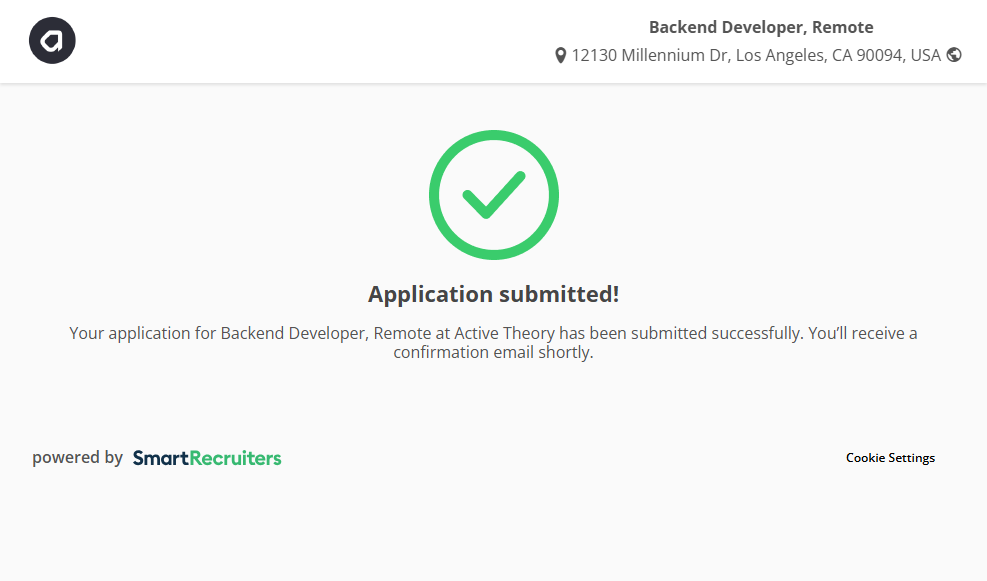This screenshot has height=581, width=987.
Task: Click the word "Remote" in the header title
Action: [843, 27]
